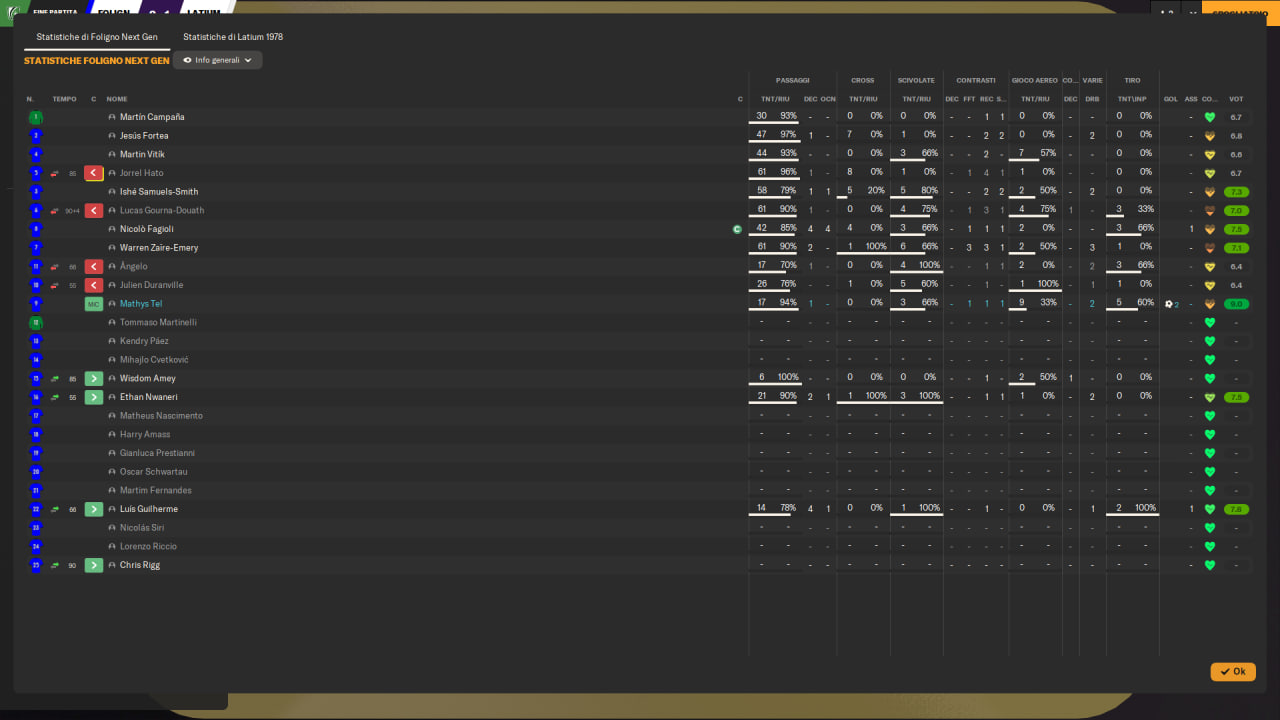This screenshot has height=720, width=1280.
Task: Click Gianluca Prestianni player name
Action: point(157,453)
